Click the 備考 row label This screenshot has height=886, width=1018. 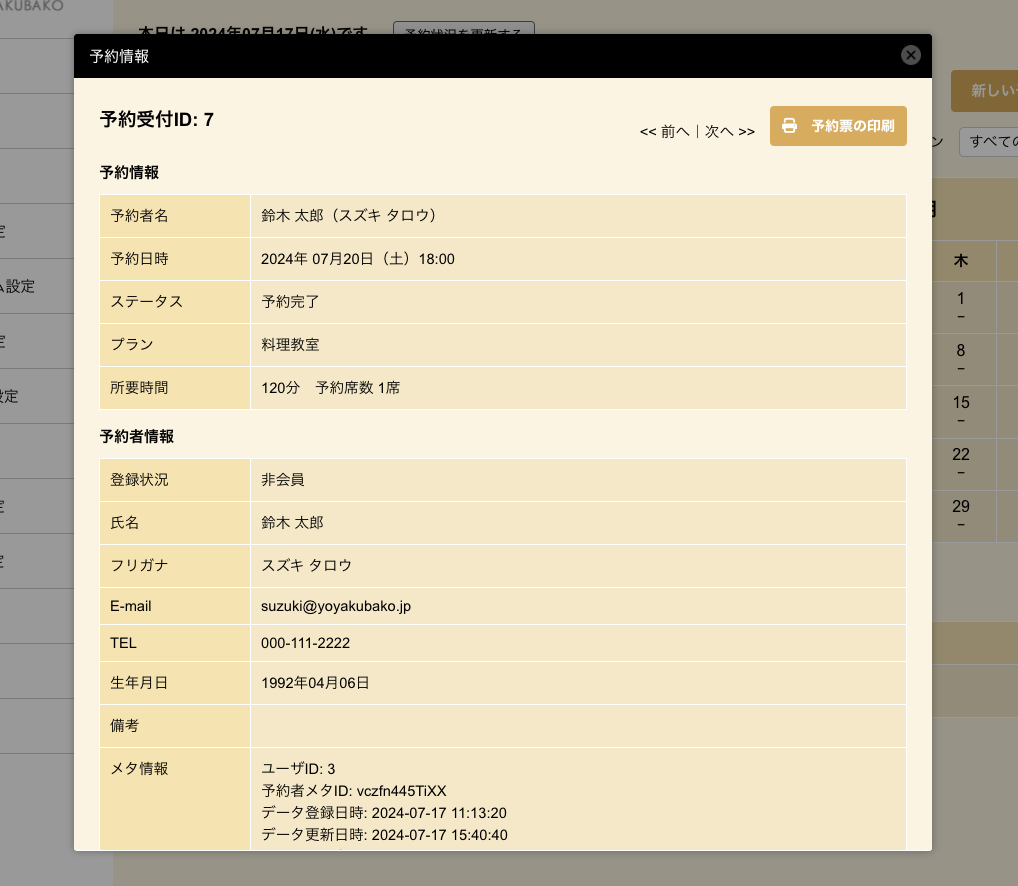124,726
